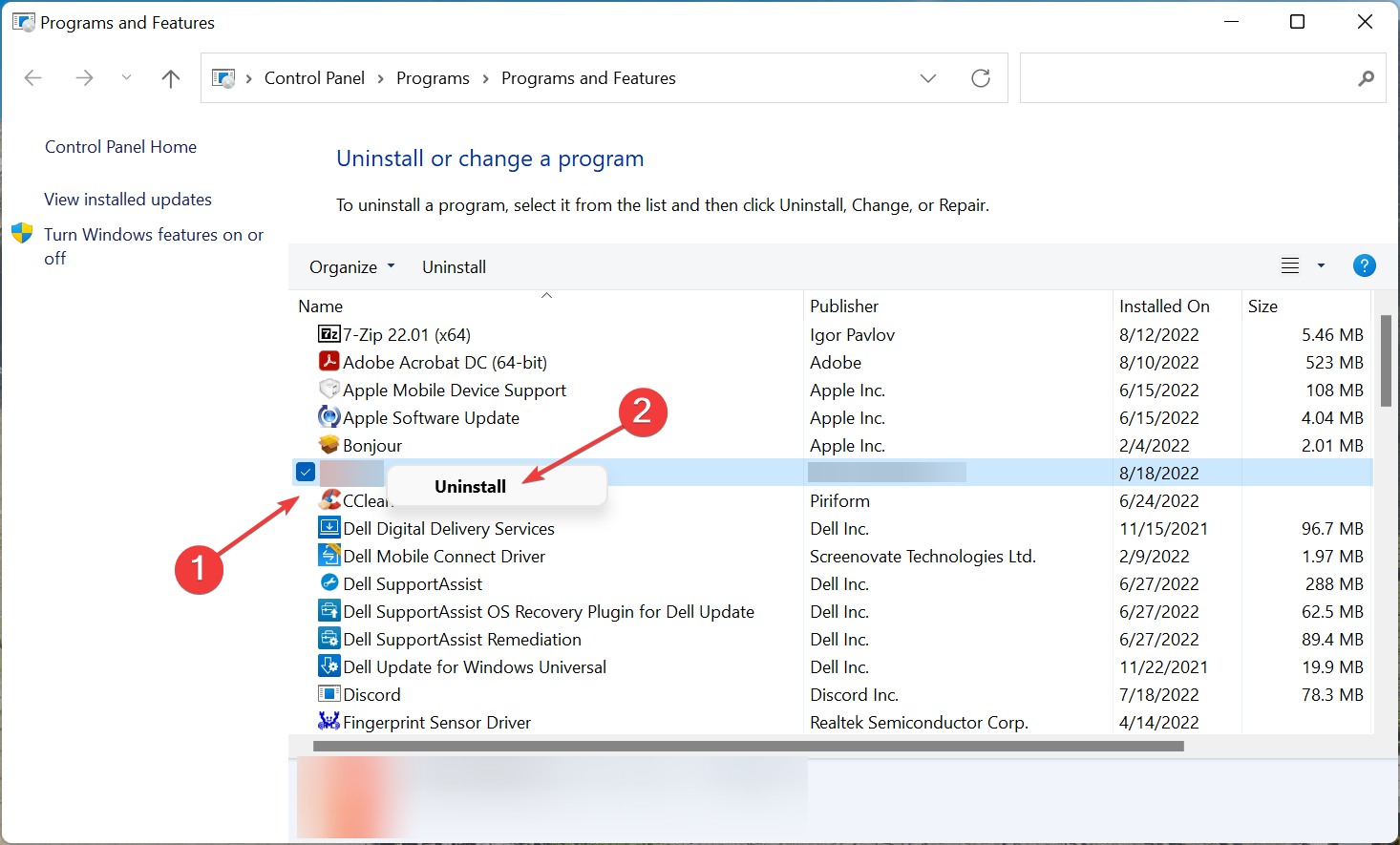Click the Apple Software Update icon
The width and height of the screenshot is (1400, 845).
pos(329,417)
